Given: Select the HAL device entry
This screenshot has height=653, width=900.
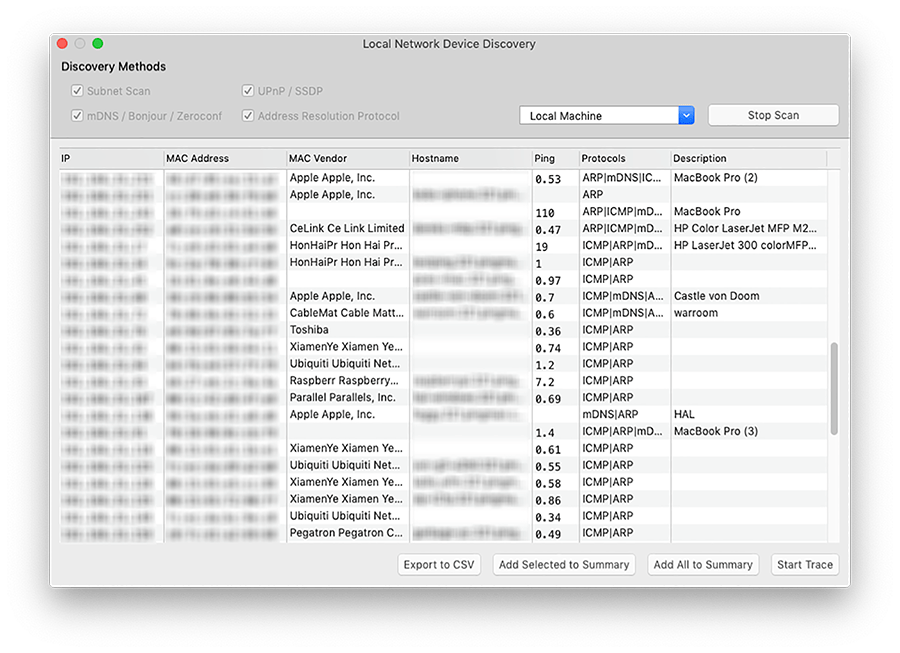Looking at the screenshot, I should click(x=690, y=414).
